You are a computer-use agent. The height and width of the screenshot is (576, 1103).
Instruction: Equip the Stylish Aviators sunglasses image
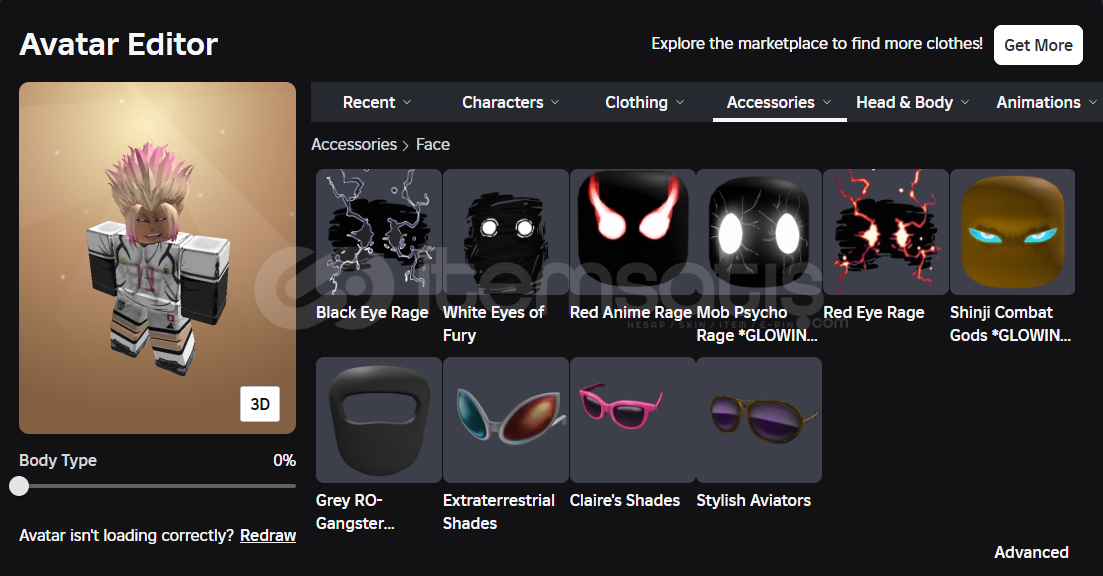[759, 420]
